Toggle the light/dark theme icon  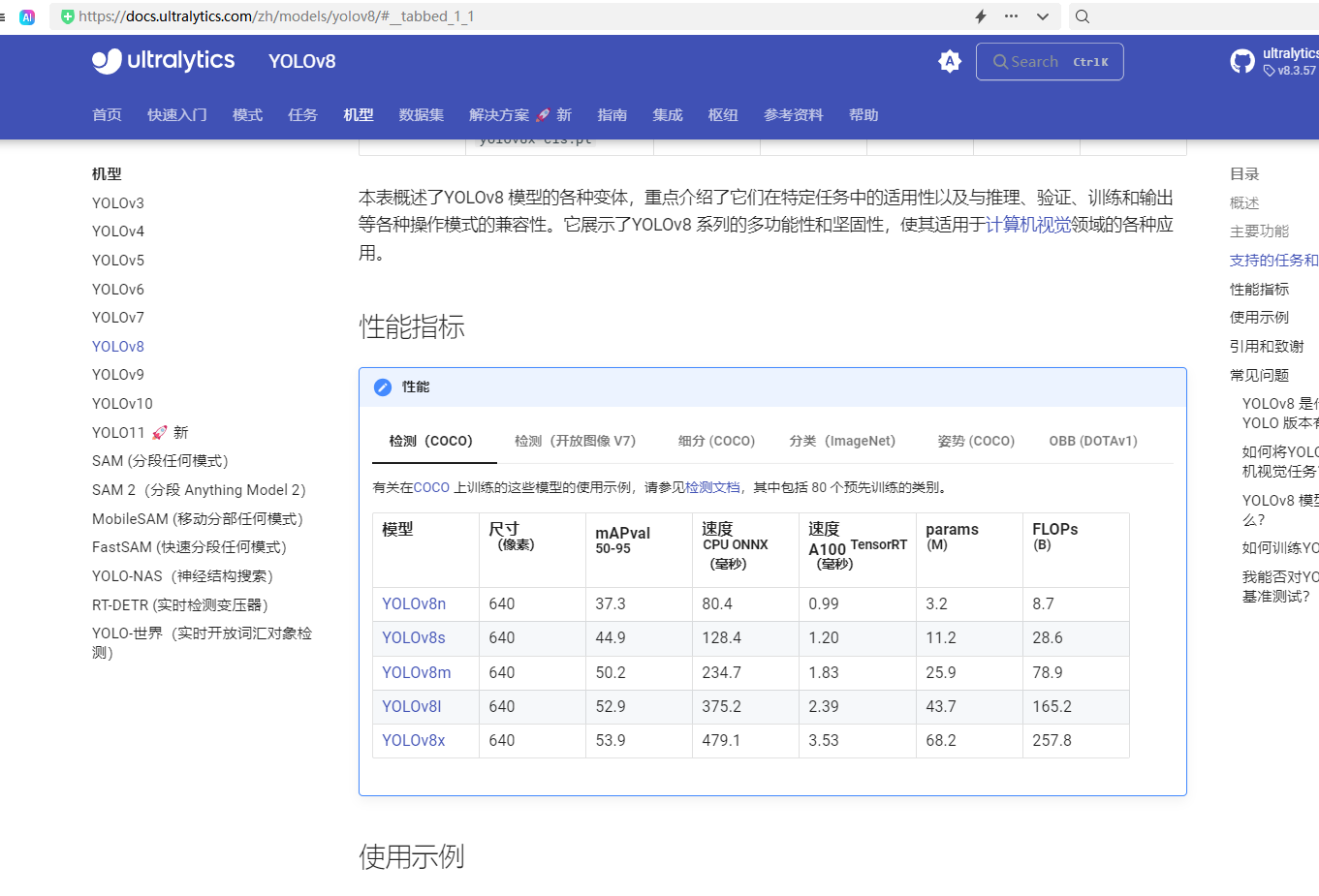point(950,62)
